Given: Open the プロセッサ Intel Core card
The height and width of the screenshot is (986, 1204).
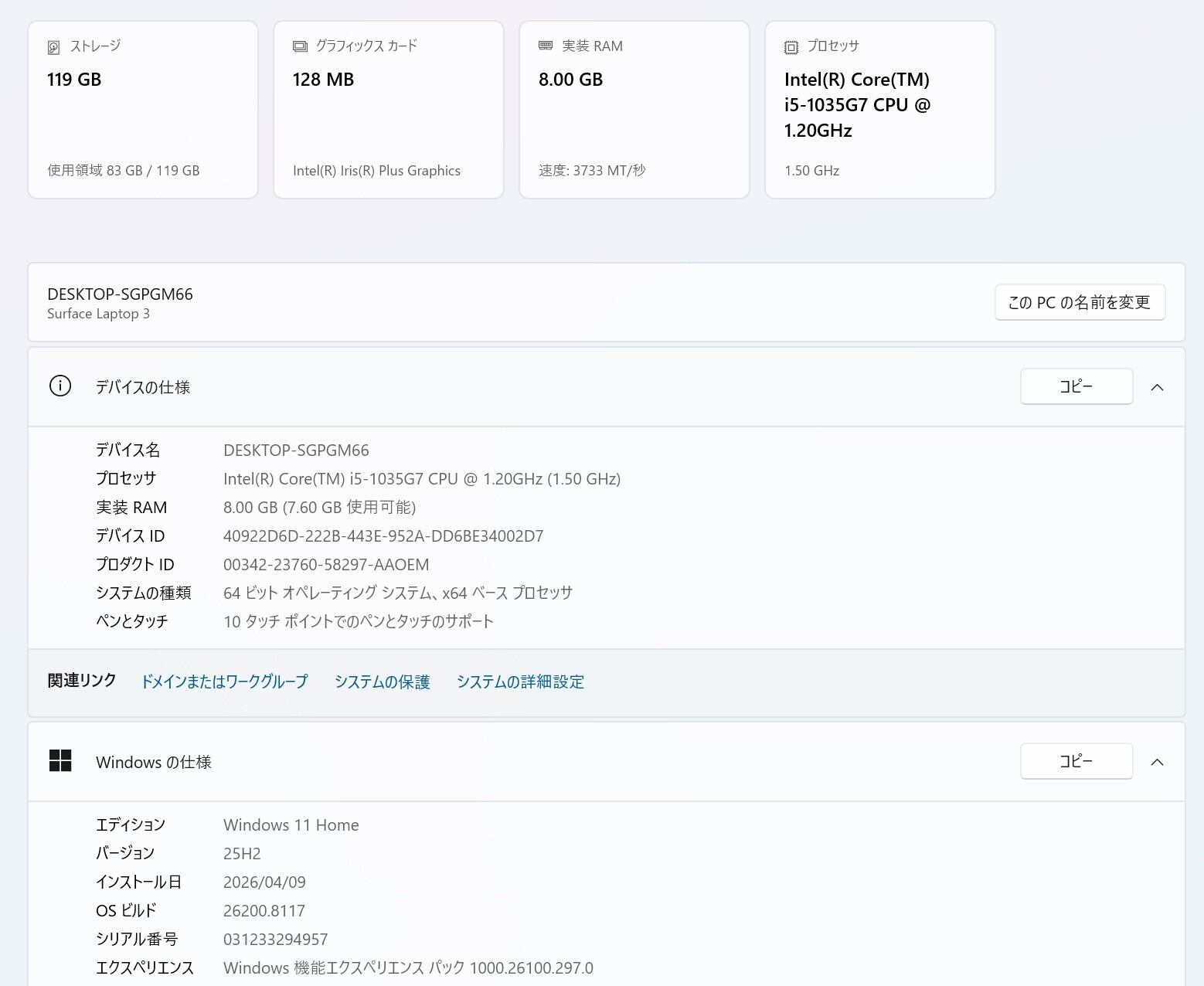Looking at the screenshot, I should coord(880,110).
